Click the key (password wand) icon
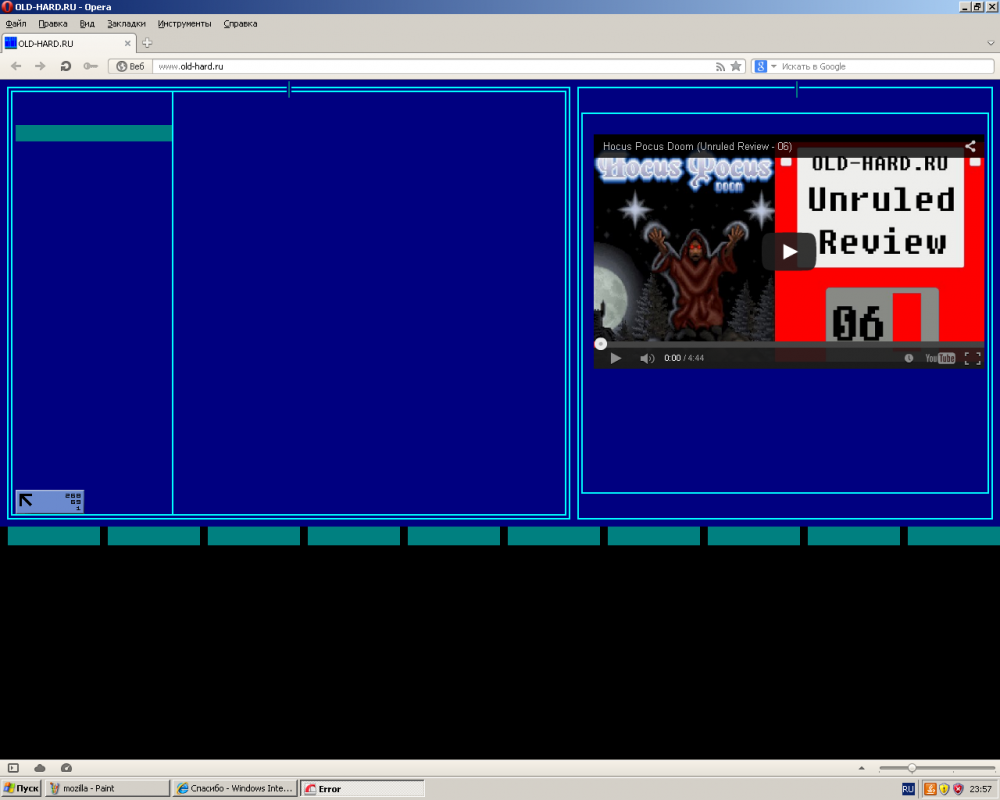The image size is (1000, 800). pos(90,66)
